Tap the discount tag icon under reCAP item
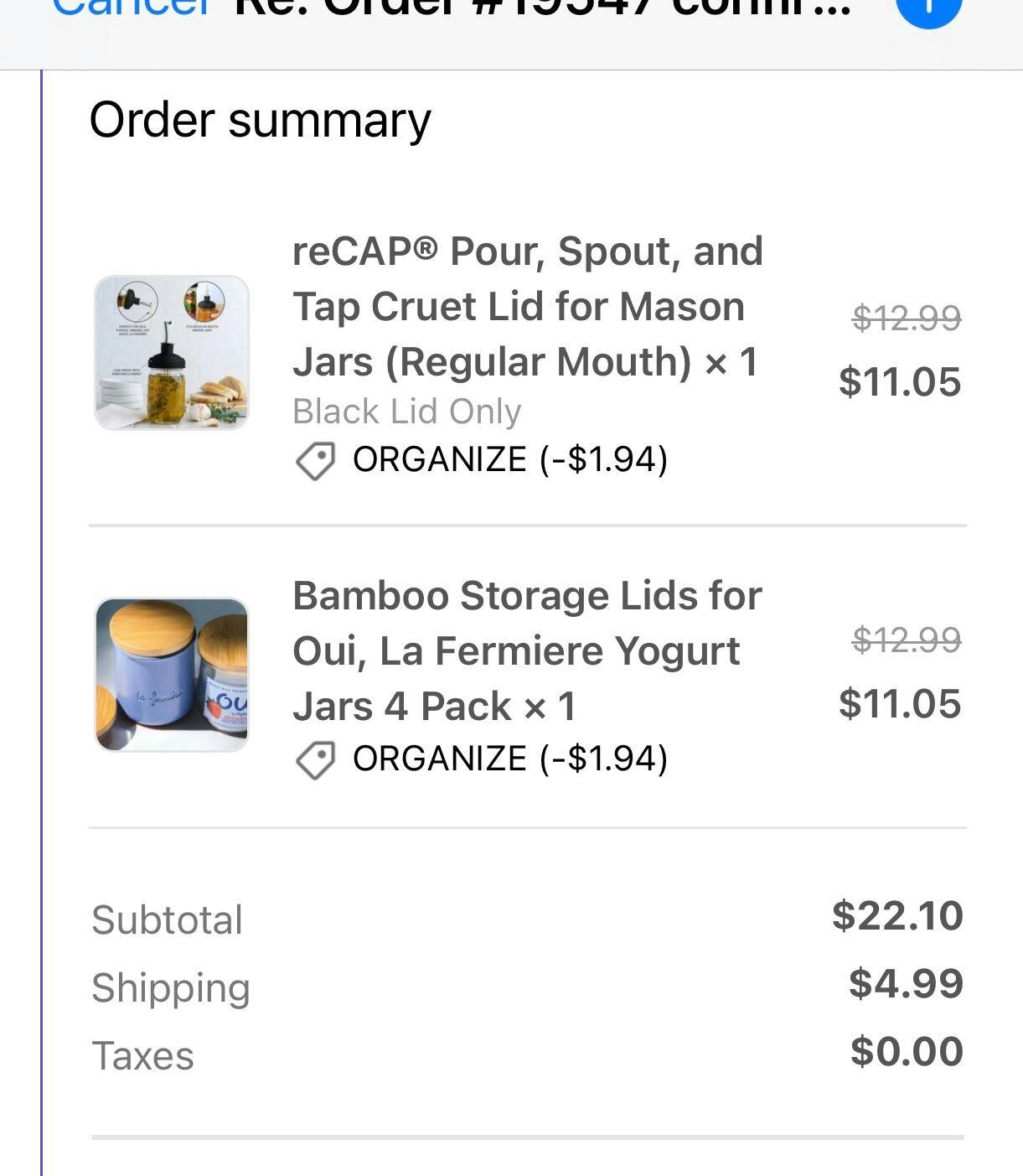Screen dimensions: 1023x1176 [x=315, y=460]
